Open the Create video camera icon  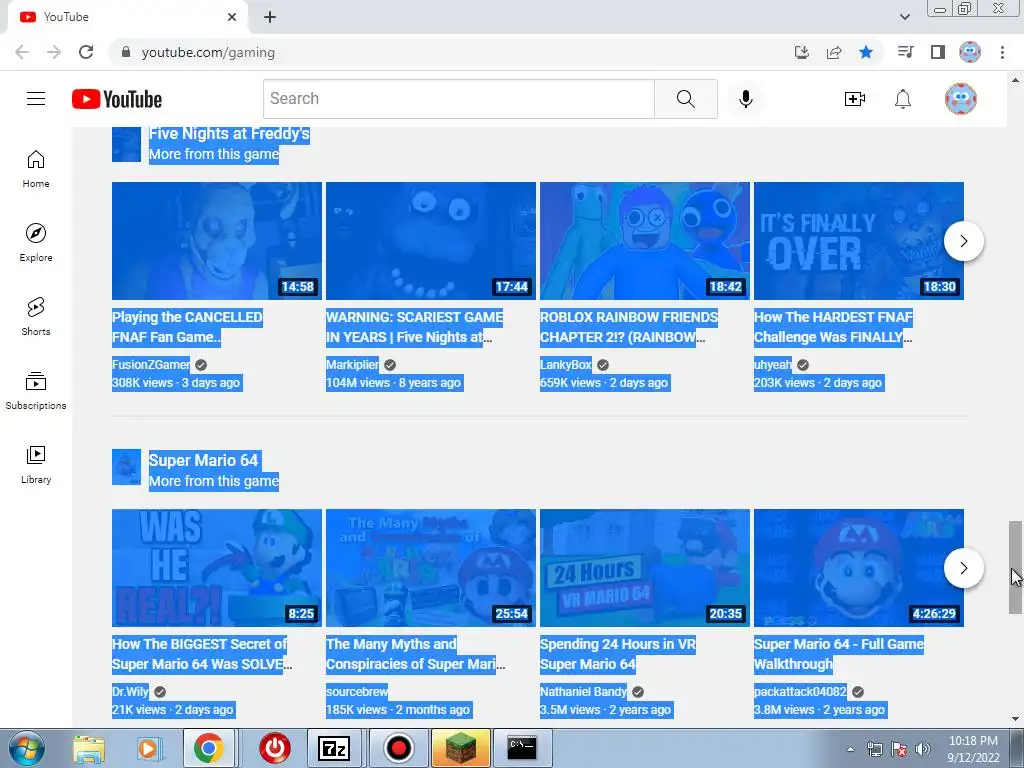pos(855,99)
